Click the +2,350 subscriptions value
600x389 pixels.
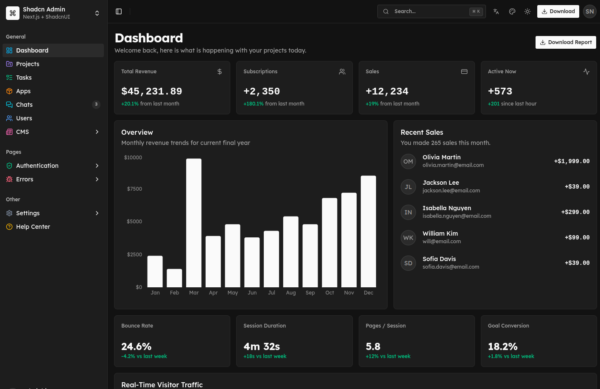262,91
